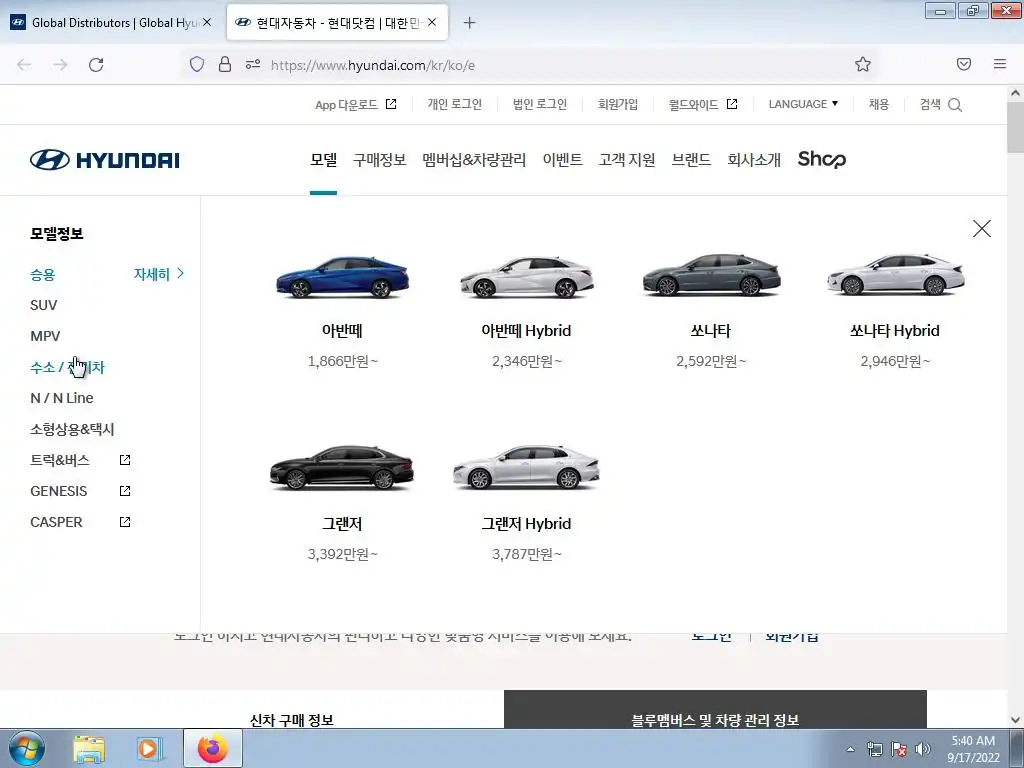Click the padlock site security icon
1024x768 pixels.
tap(225, 64)
